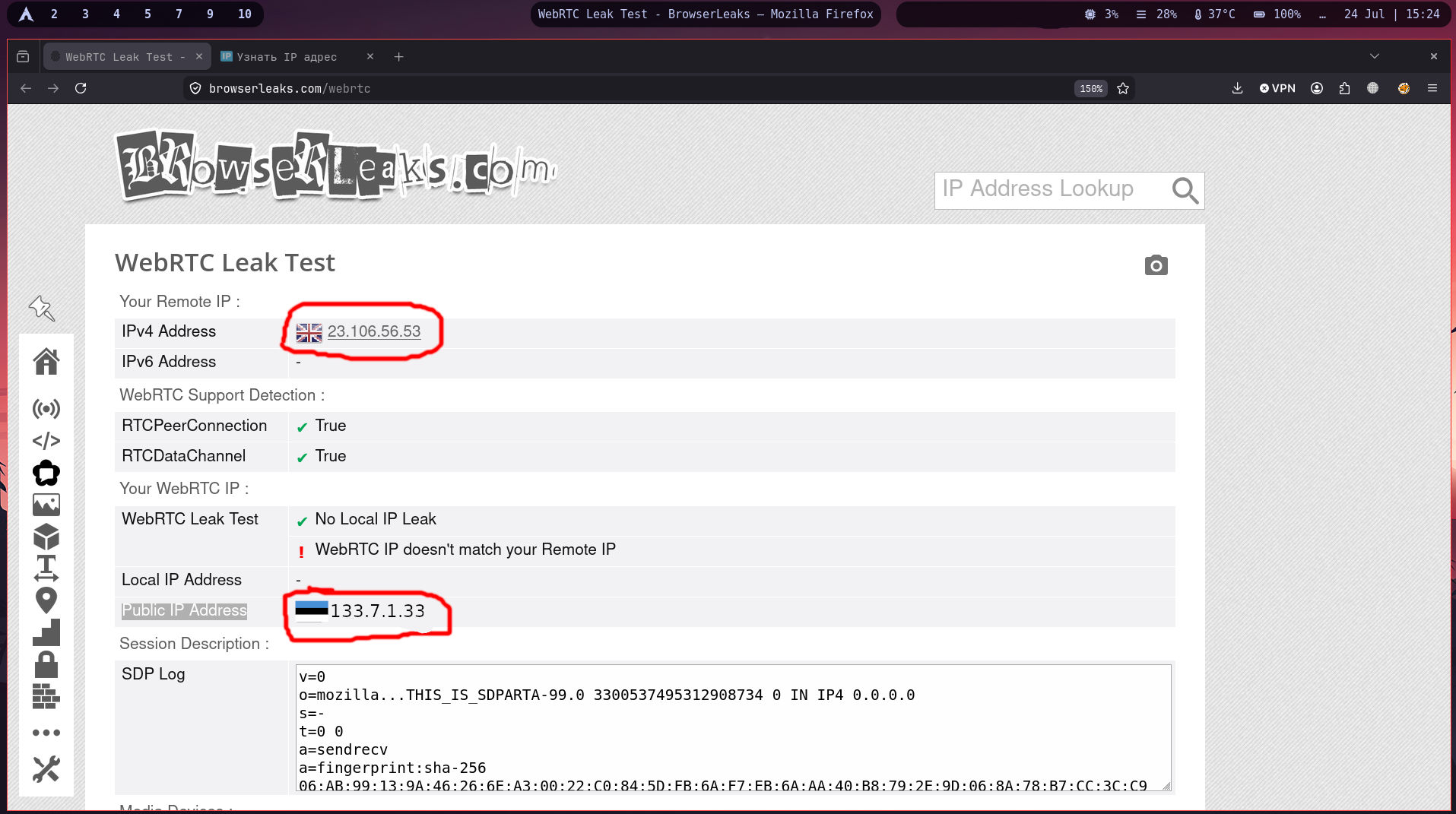Open the code brackets sidebar icon

point(46,441)
